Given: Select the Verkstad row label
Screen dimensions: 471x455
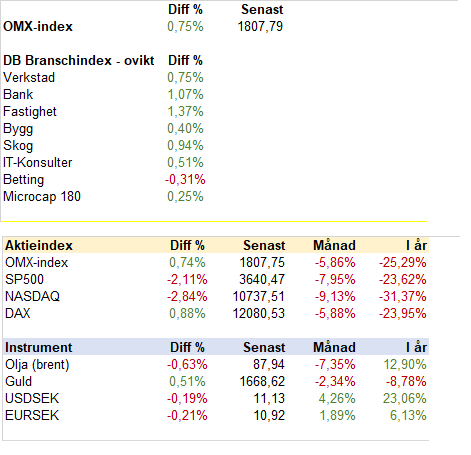Looking at the screenshot, I should [x=29, y=78].
